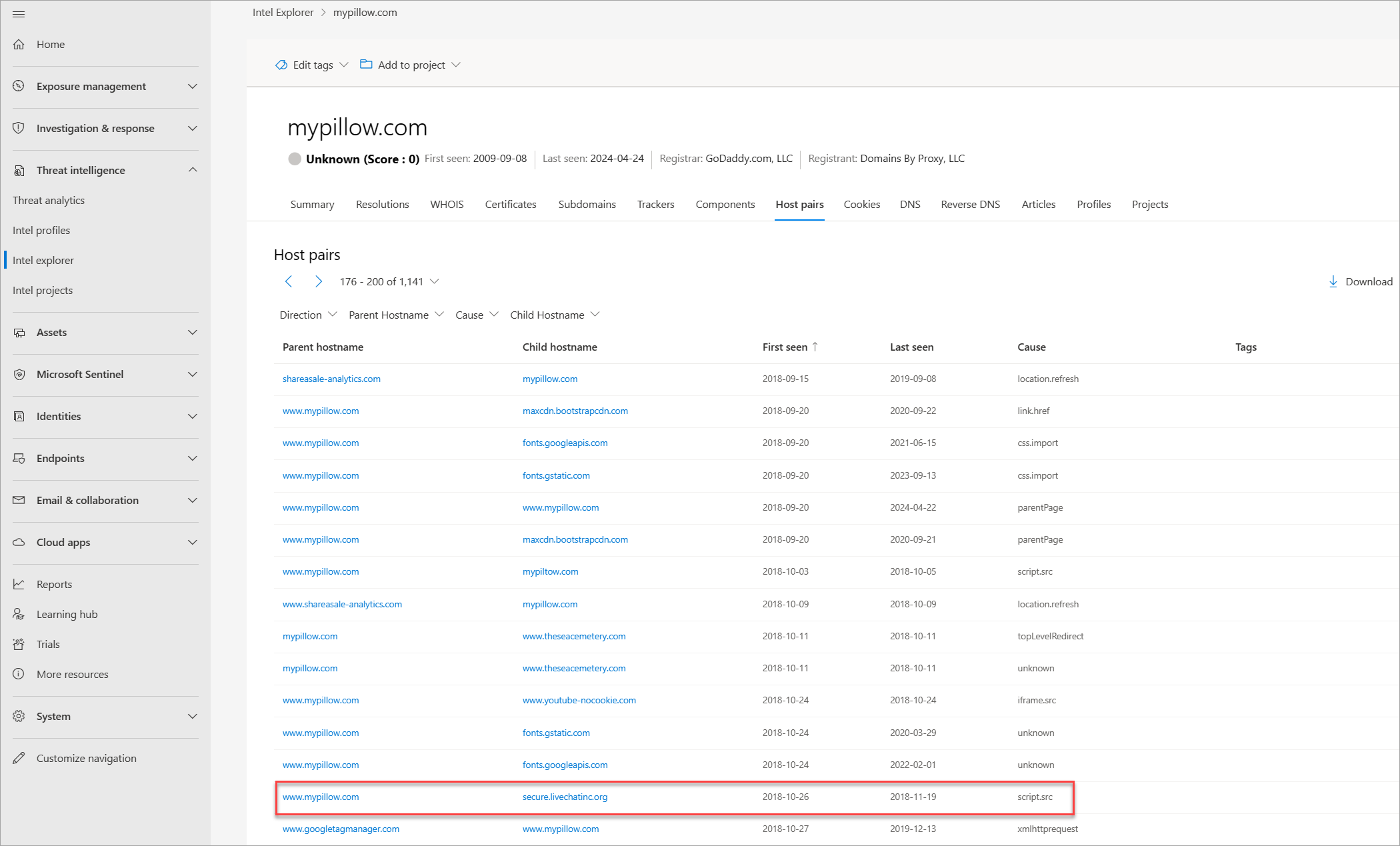This screenshot has width=1400, height=846.
Task: Click the Home icon in sidebar
Action: pos(19,45)
